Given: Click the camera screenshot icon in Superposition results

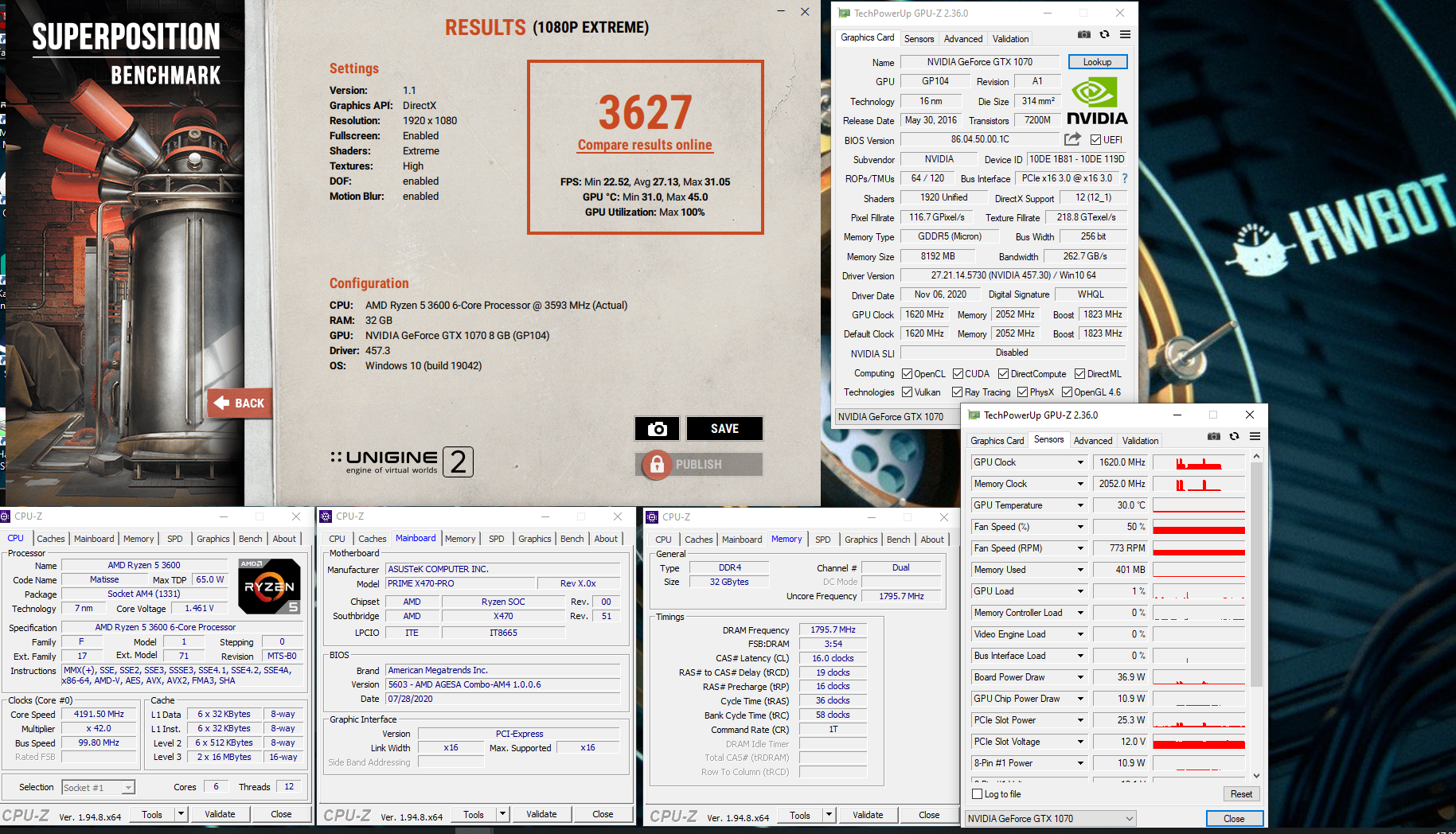Looking at the screenshot, I should (657, 429).
